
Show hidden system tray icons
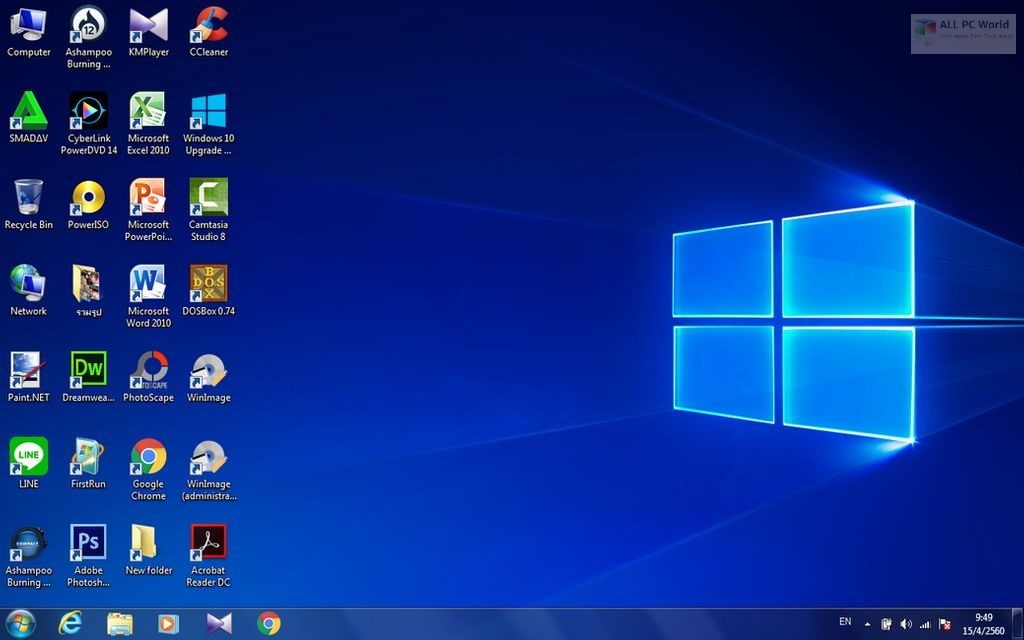(x=867, y=624)
